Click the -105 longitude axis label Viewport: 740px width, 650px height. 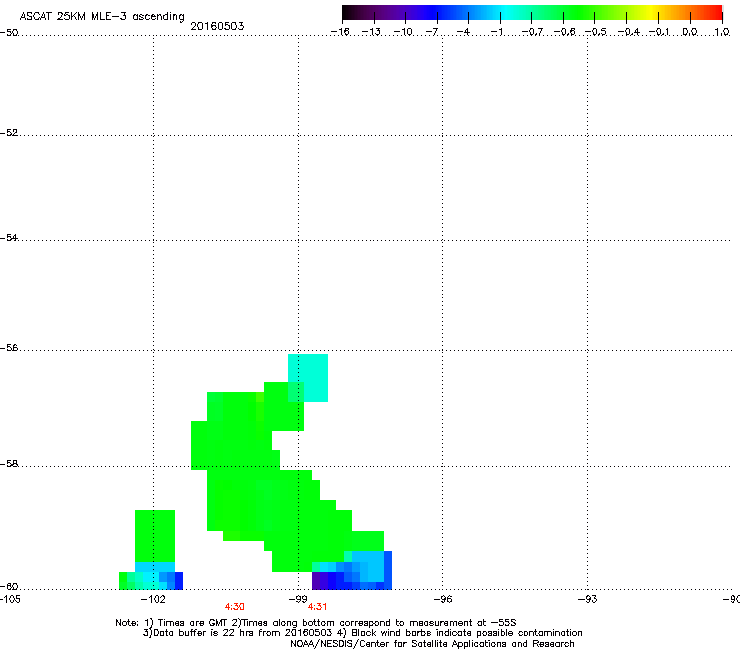(x=10, y=599)
